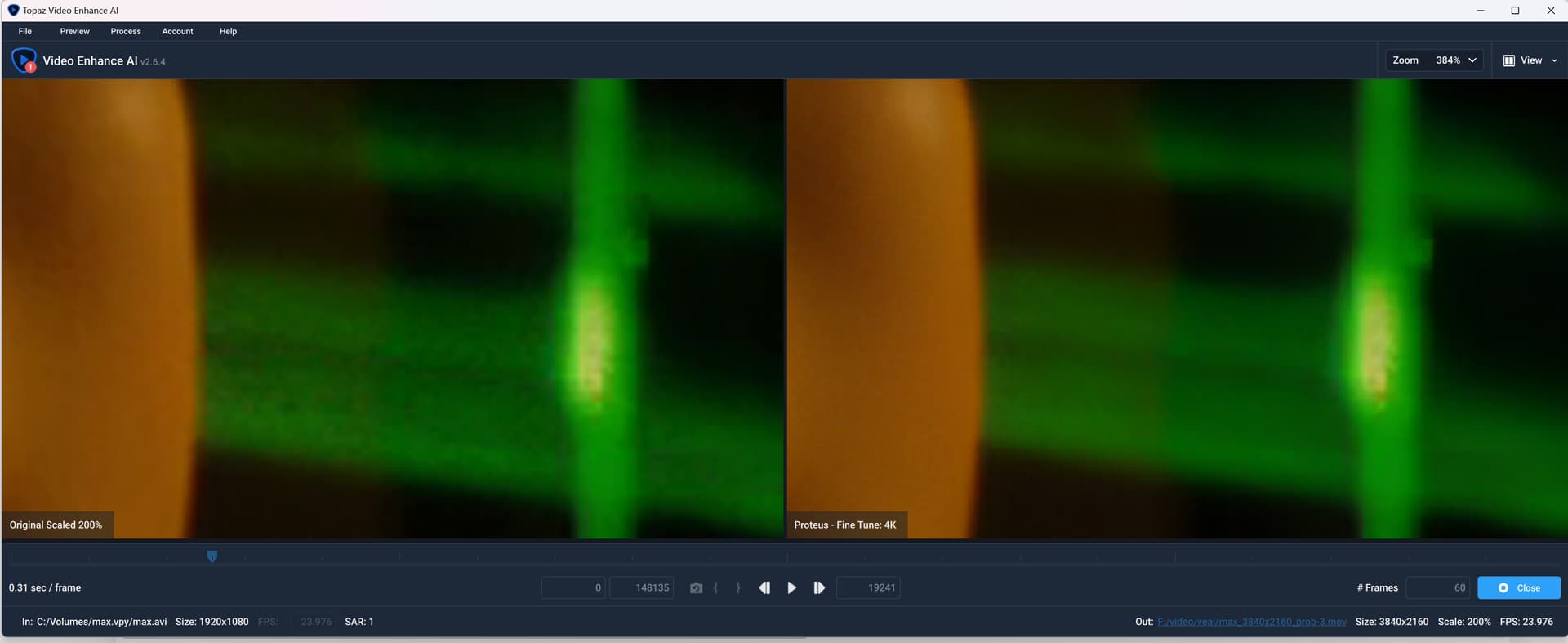Click the # Frames input field
1568x643 pixels.
(1438, 588)
